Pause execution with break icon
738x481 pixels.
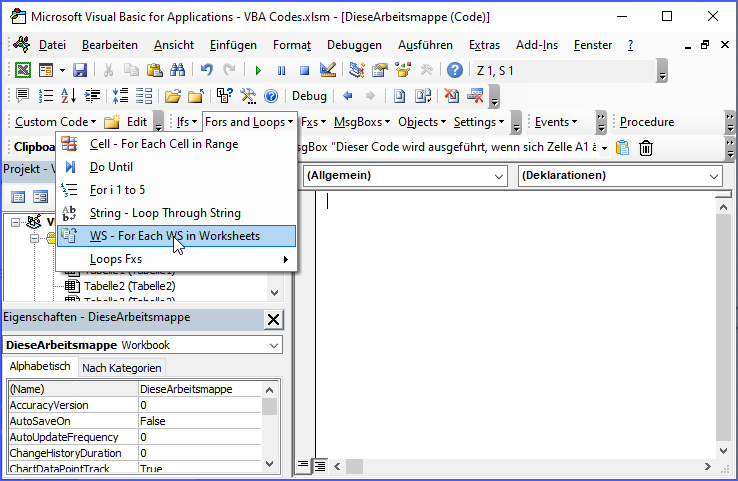click(281, 71)
